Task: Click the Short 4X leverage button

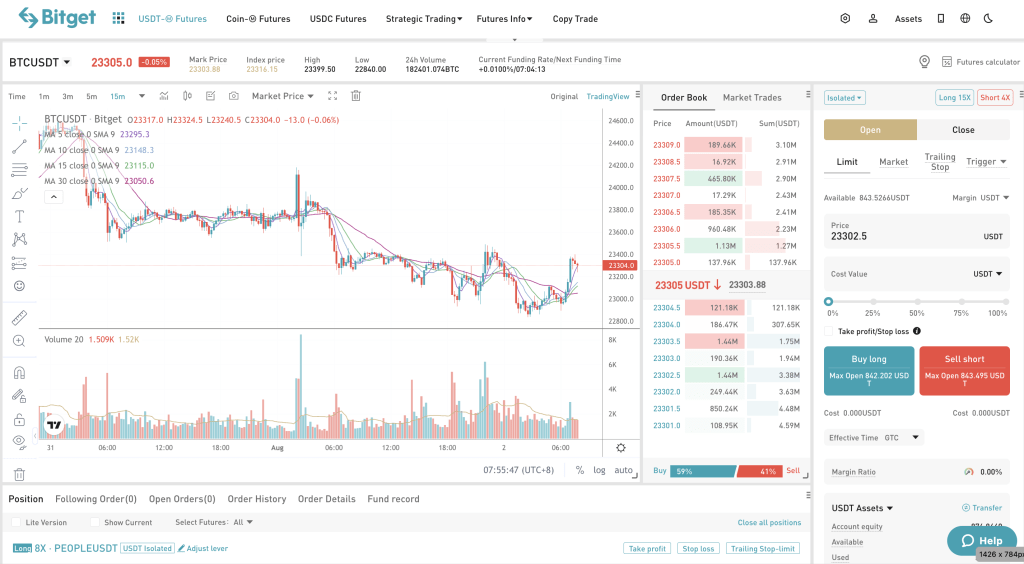Action: [x=995, y=98]
